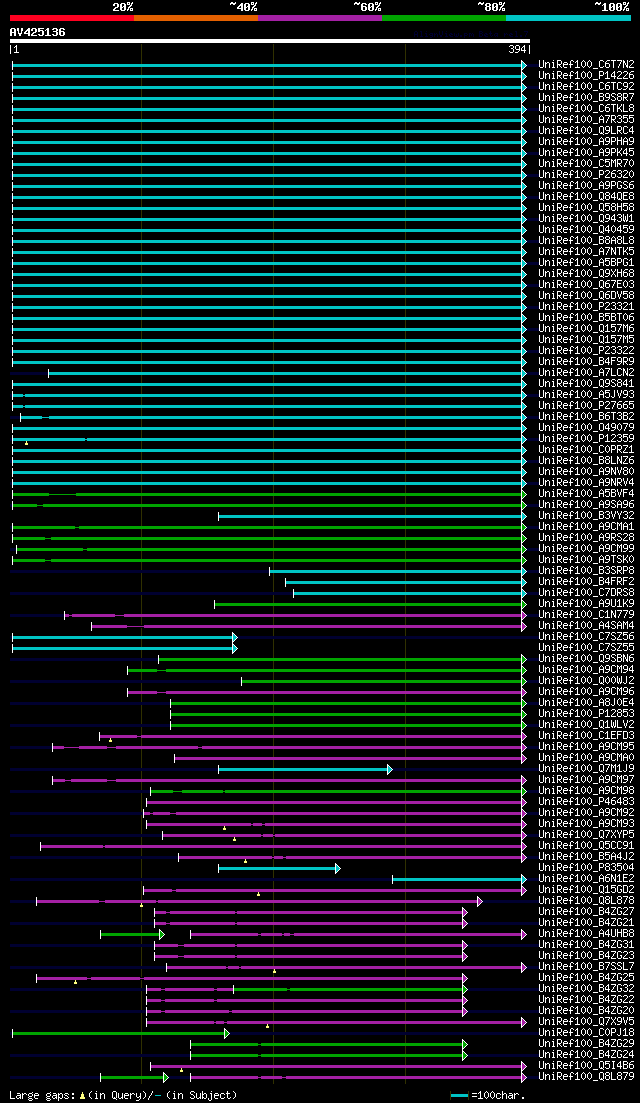640x1103 pixels.
Task: Go to hit UniRef100_Q8L879
Action: click(586, 1077)
